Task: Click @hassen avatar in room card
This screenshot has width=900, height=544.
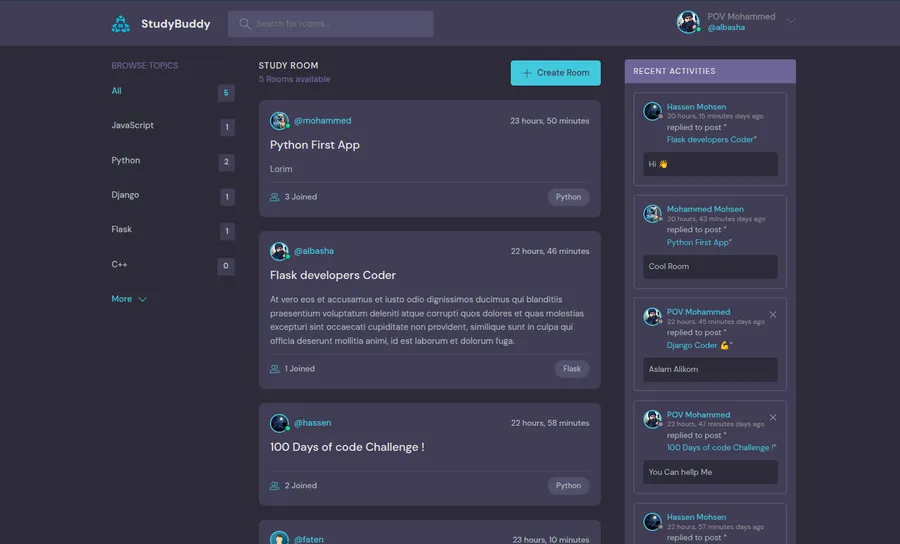Action: (x=280, y=423)
